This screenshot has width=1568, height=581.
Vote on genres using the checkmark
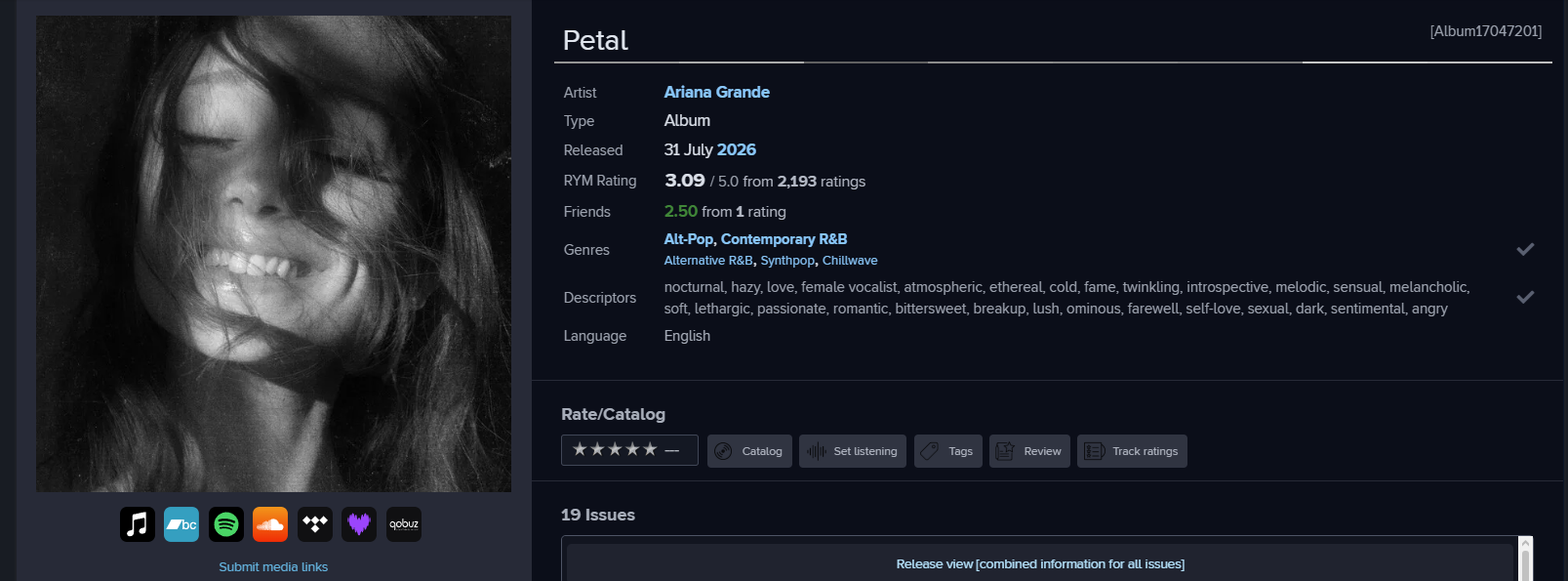(x=1525, y=249)
